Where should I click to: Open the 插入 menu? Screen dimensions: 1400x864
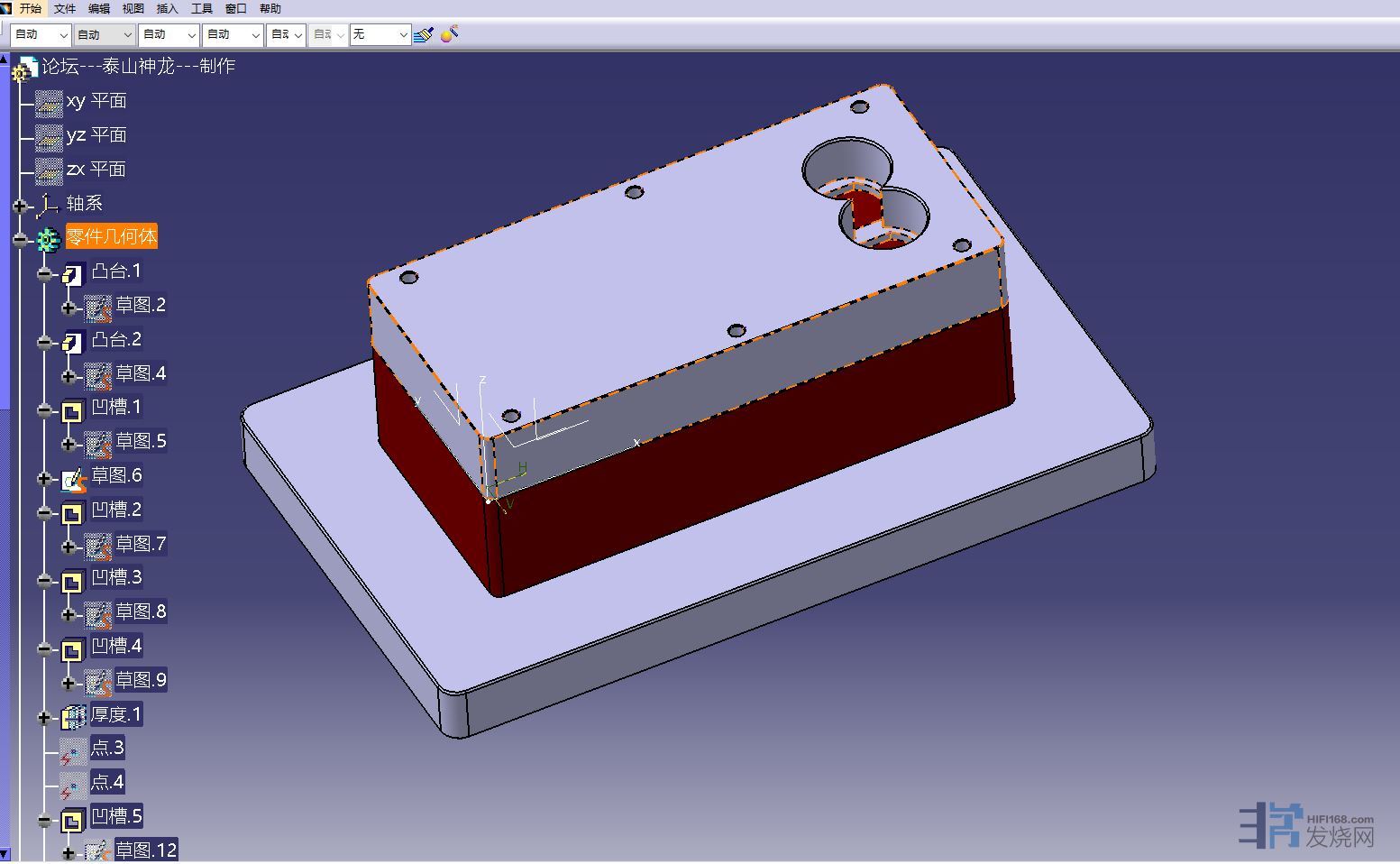[167, 8]
